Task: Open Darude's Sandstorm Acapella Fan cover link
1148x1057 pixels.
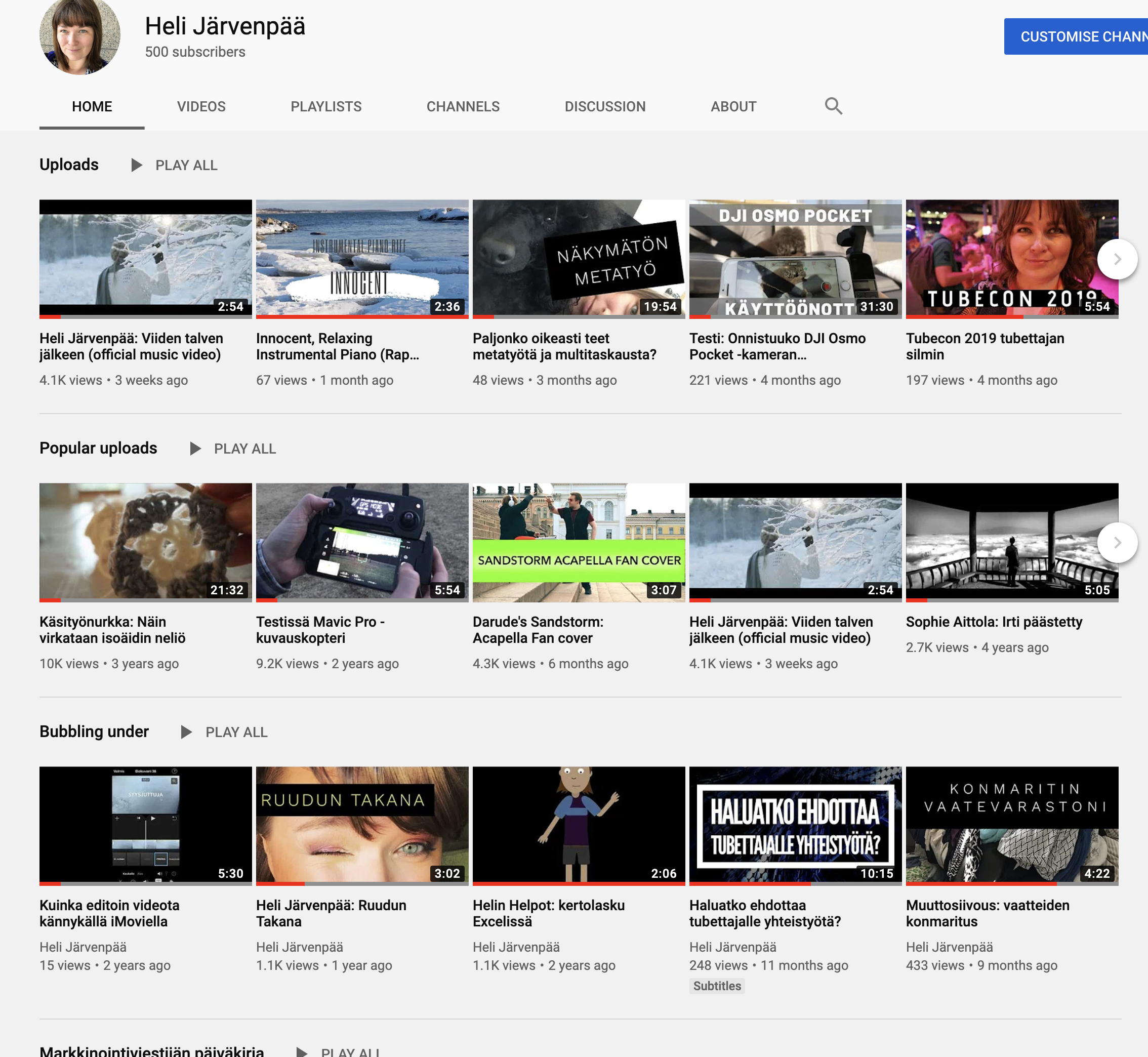Action: click(x=537, y=630)
